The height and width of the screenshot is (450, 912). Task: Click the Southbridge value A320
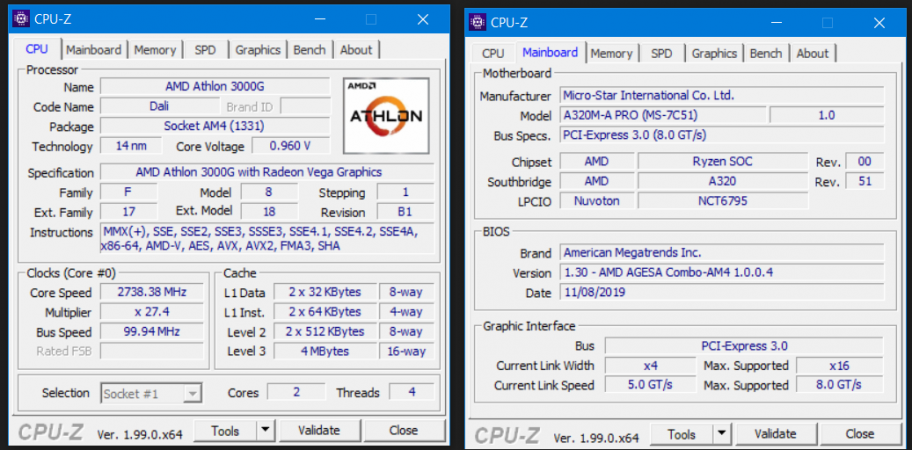pos(723,181)
